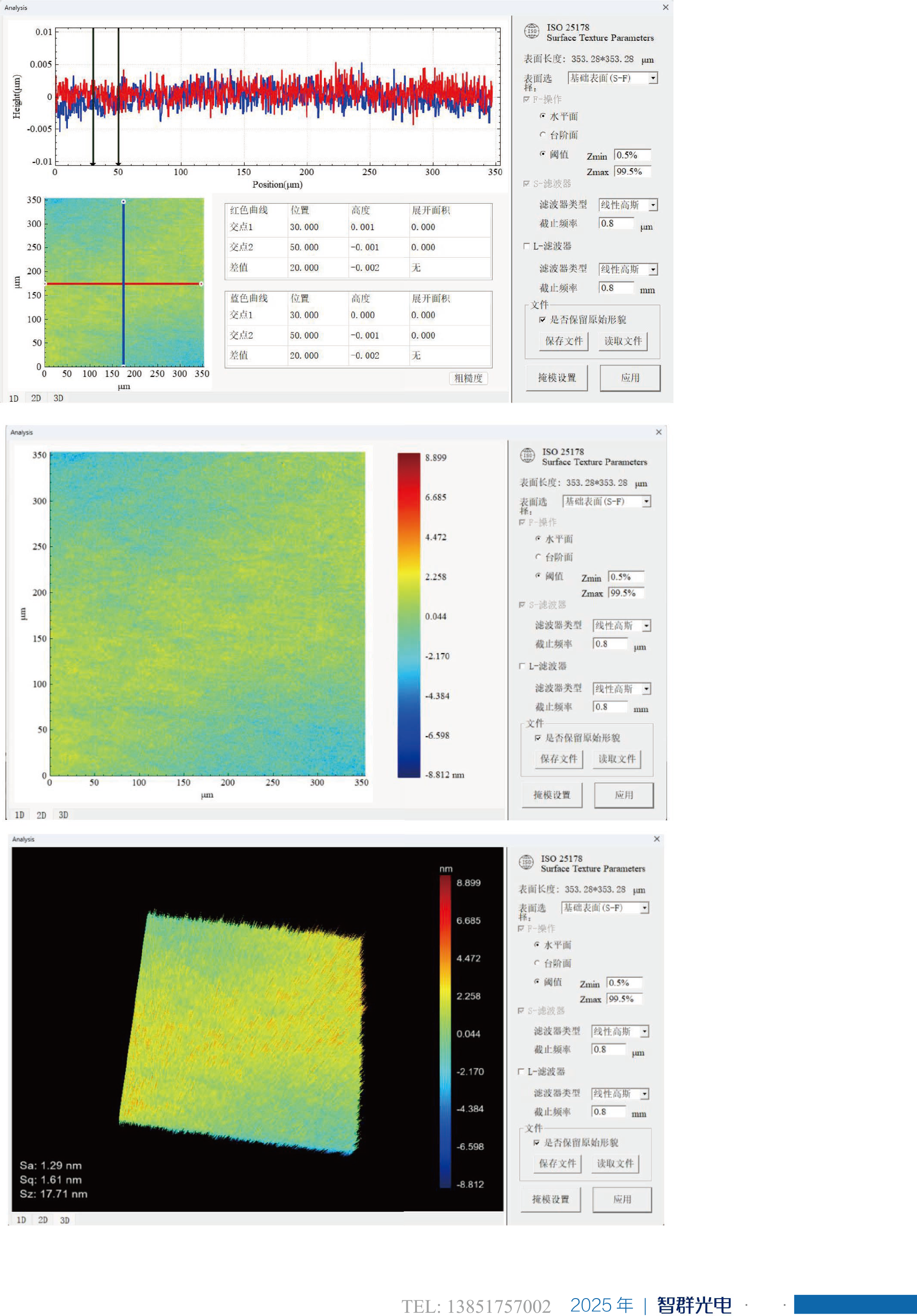Click the 粗糙度 button below the intersection tables
Screen dimensions: 917x1316
coord(468,378)
